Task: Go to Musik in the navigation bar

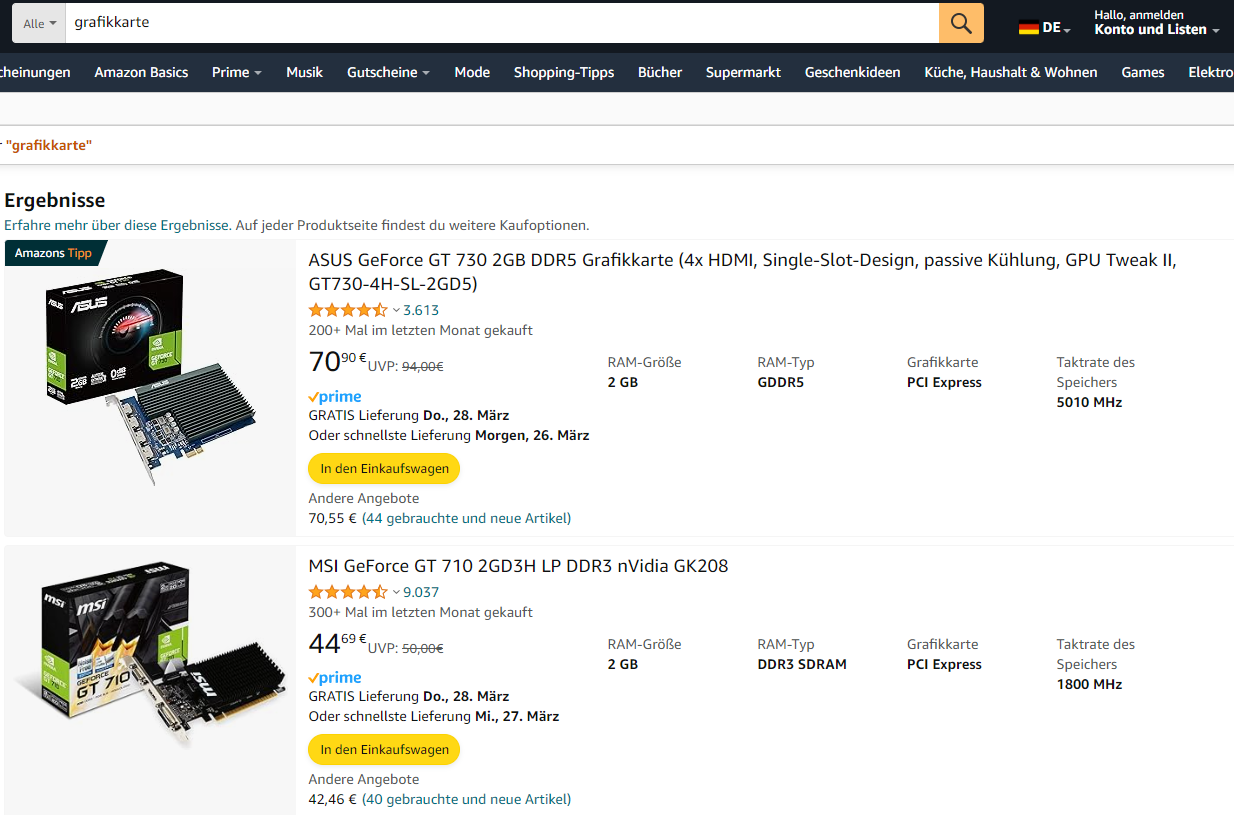Action: coord(304,72)
